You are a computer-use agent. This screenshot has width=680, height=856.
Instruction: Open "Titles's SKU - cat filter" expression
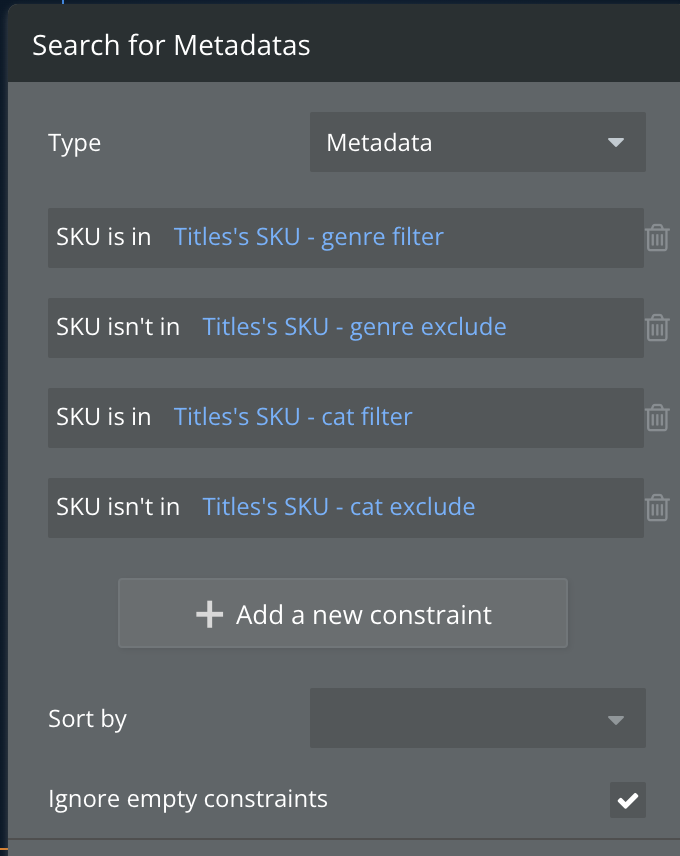(293, 417)
